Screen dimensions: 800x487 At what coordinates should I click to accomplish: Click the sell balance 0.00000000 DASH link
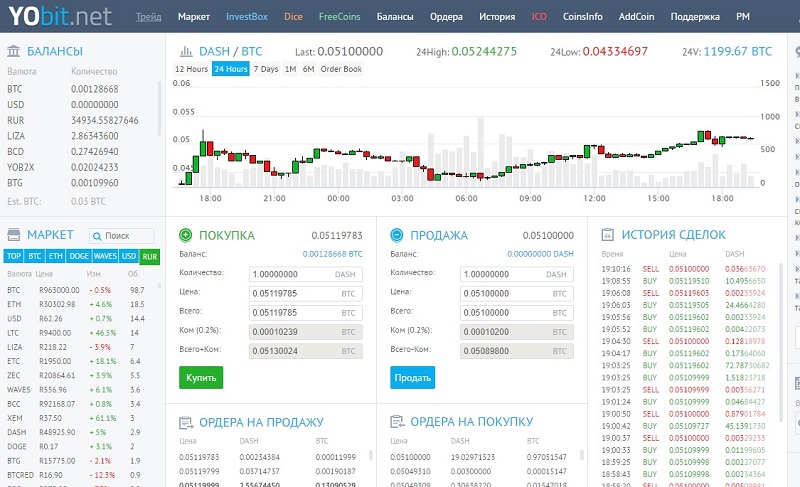[x=540, y=254]
